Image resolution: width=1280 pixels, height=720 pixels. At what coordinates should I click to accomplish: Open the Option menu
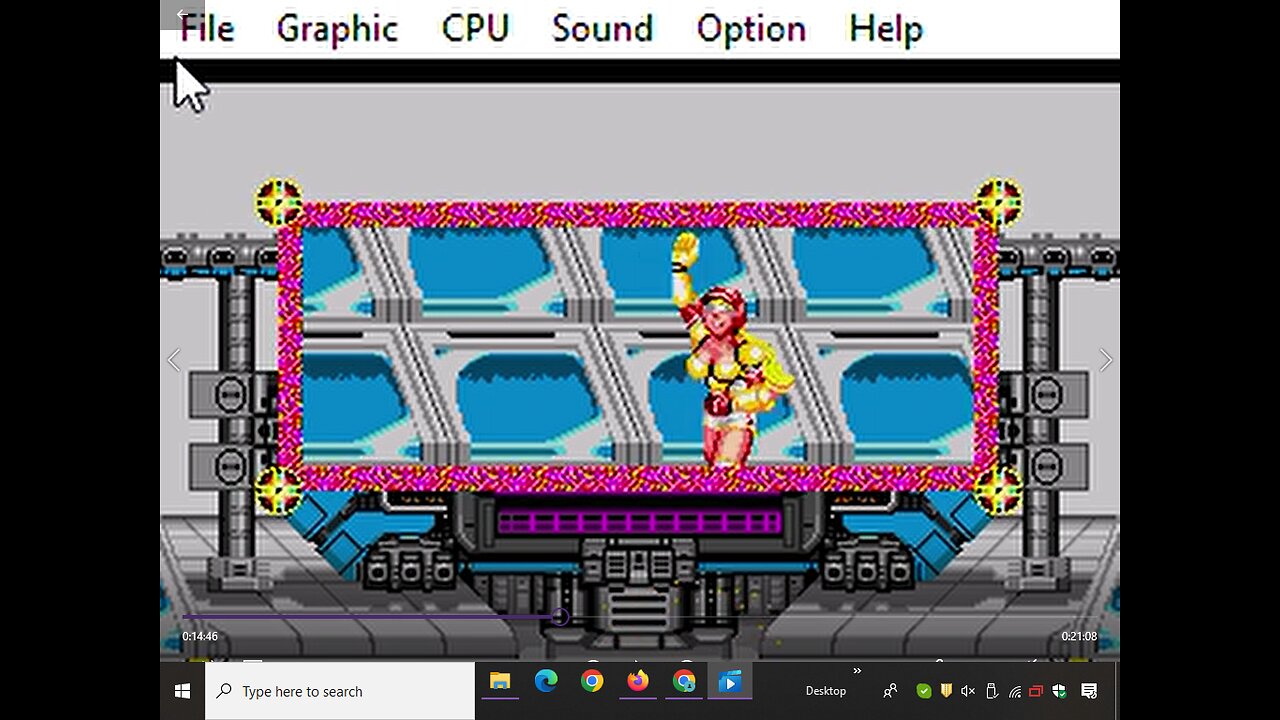coord(751,29)
